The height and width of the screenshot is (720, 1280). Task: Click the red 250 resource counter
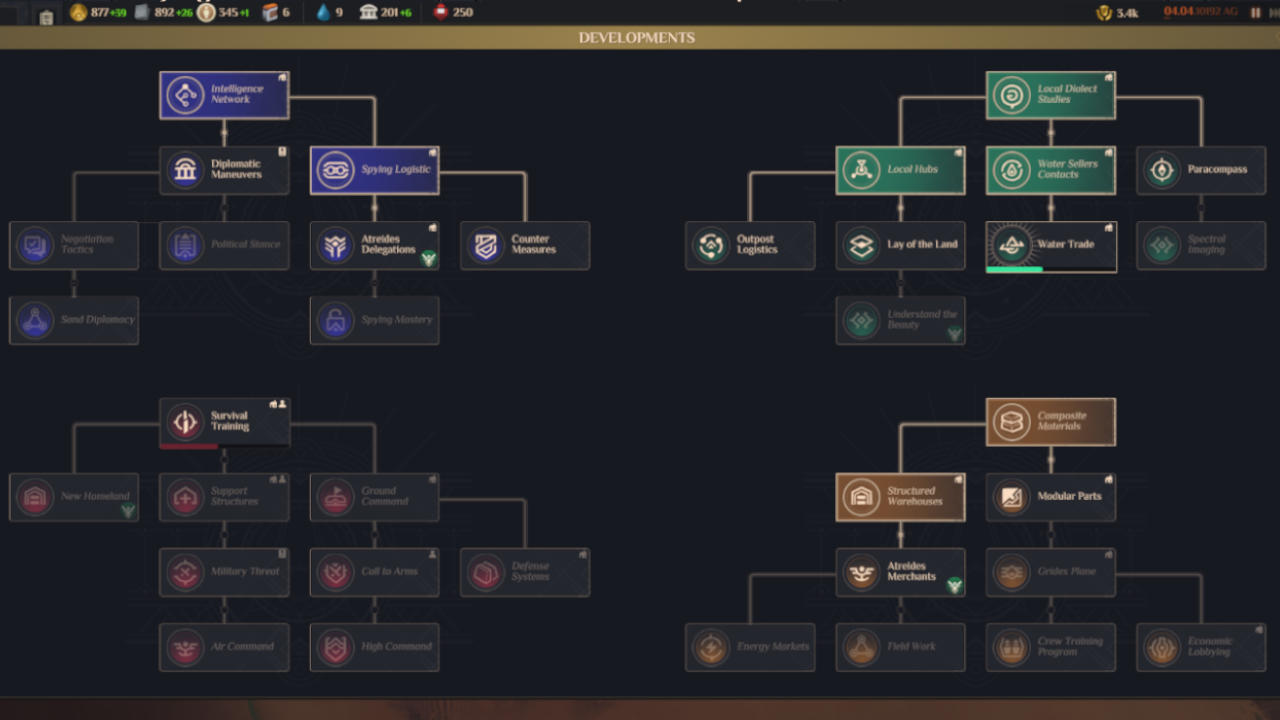click(x=453, y=13)
